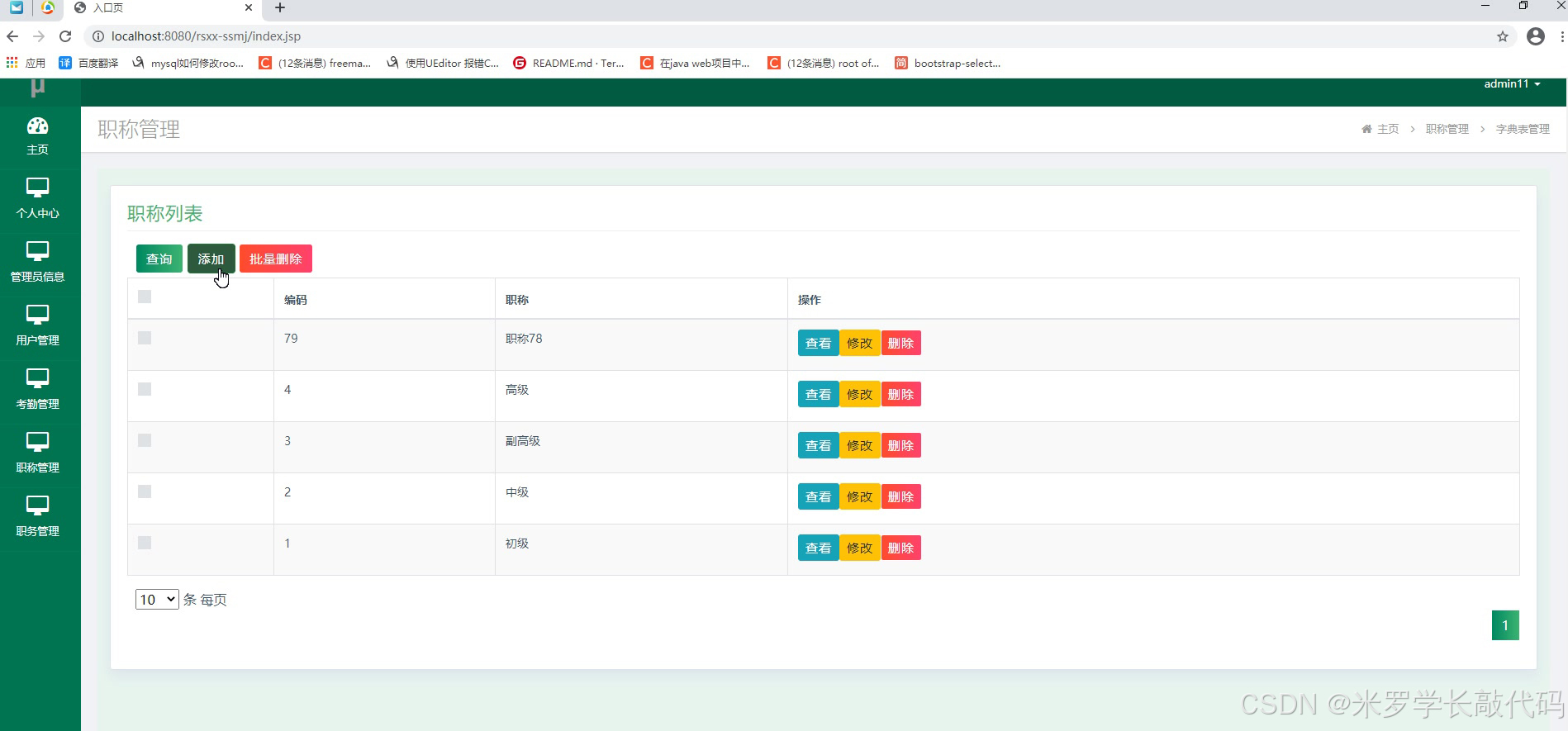Delete the 职称78 row with 删除
The image size is (1568, 731).
coord(900,343)
